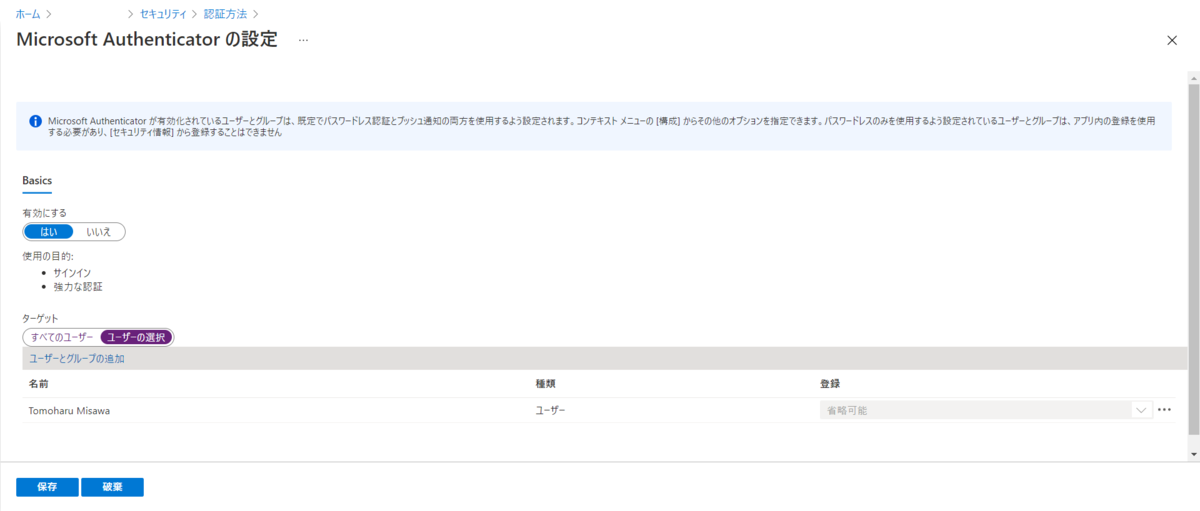
Task: Close the Microsoft Authenticator settings pane
Action: pyautogui.click(x=1172, y=40)
